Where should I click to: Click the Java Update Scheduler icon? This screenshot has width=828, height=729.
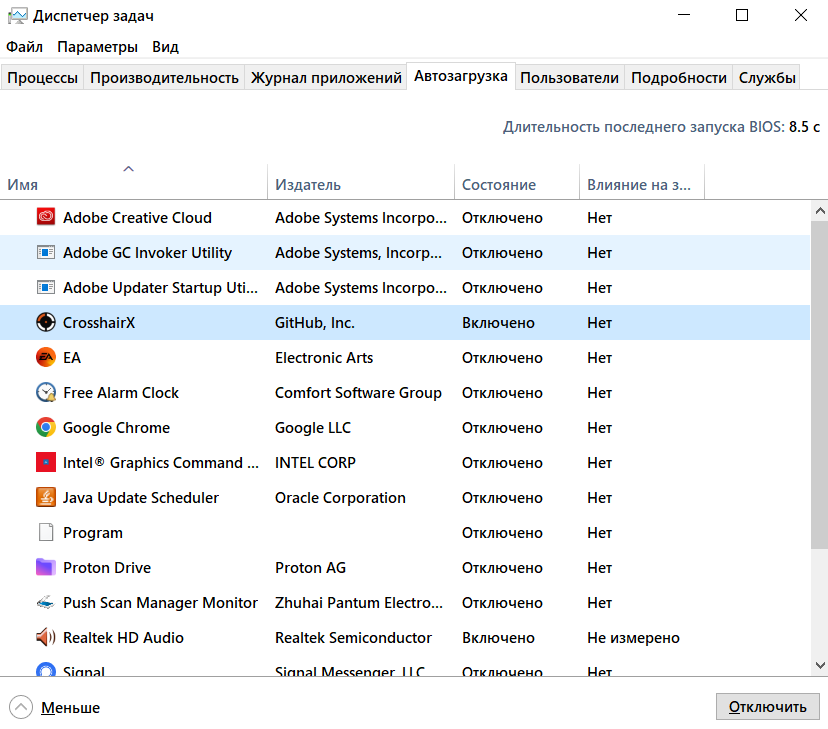[x=46, y=497]
